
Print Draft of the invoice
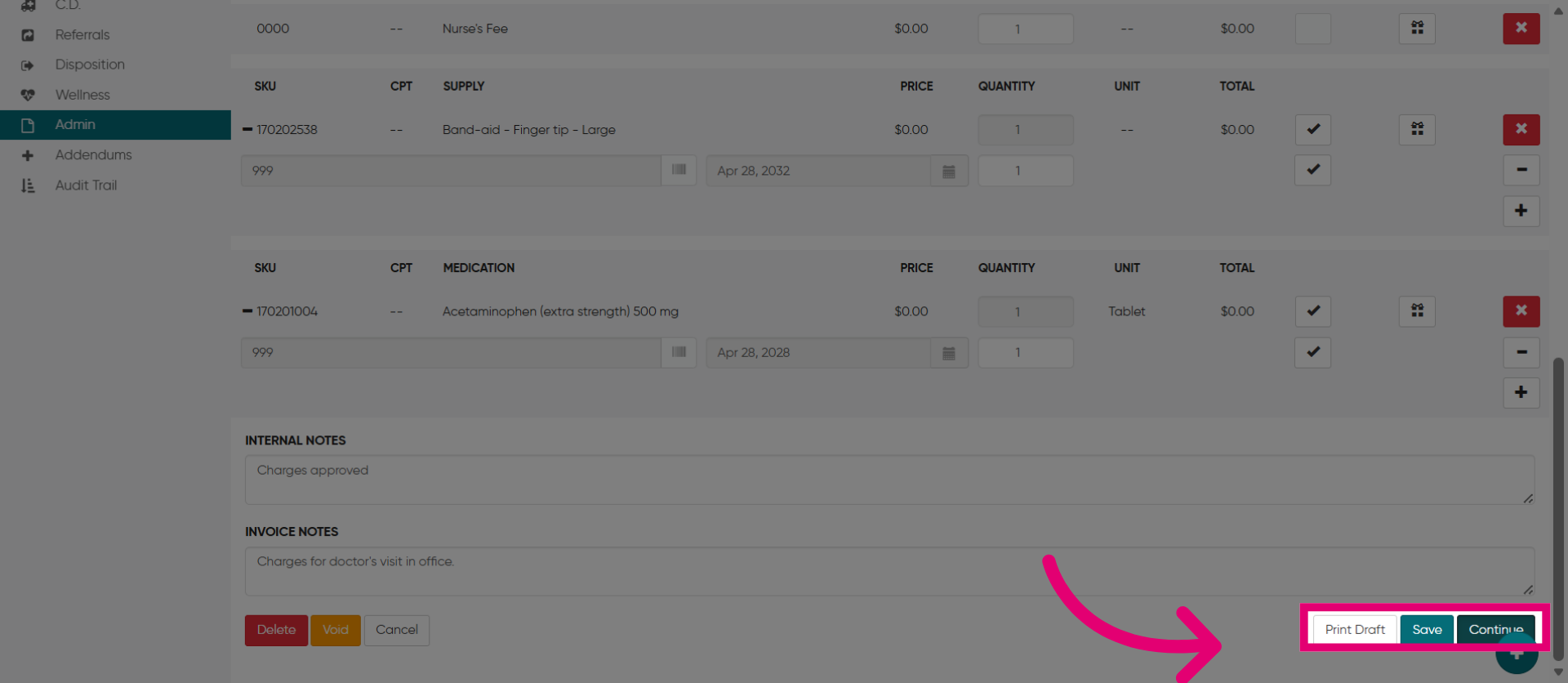pyautogui.click(x=1355, y=629)
